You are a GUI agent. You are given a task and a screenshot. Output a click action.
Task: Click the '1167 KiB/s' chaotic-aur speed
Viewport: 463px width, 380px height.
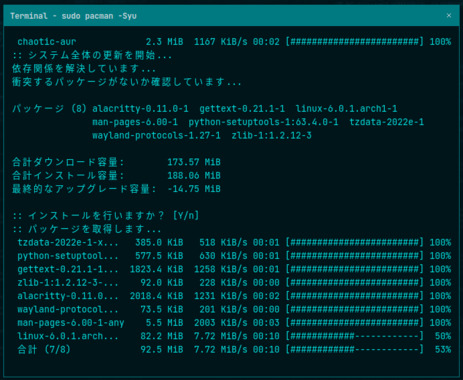pyautogui.click(x=221, y=42)
